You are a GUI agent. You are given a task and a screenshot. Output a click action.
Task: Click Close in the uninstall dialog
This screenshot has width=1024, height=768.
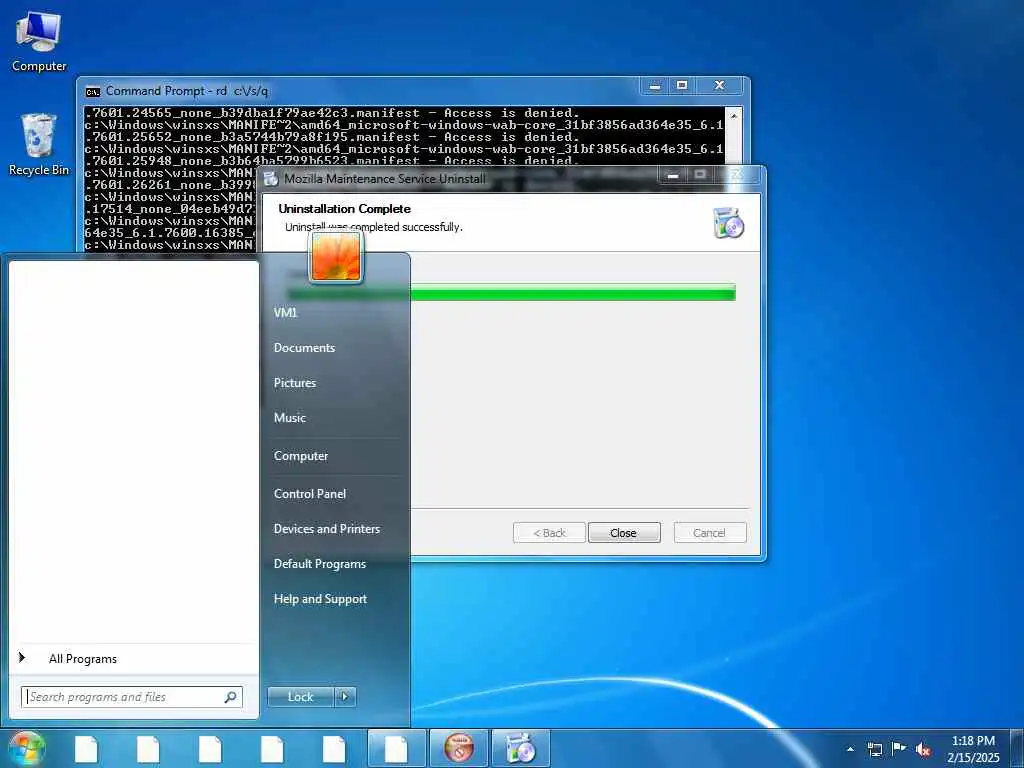624,533
